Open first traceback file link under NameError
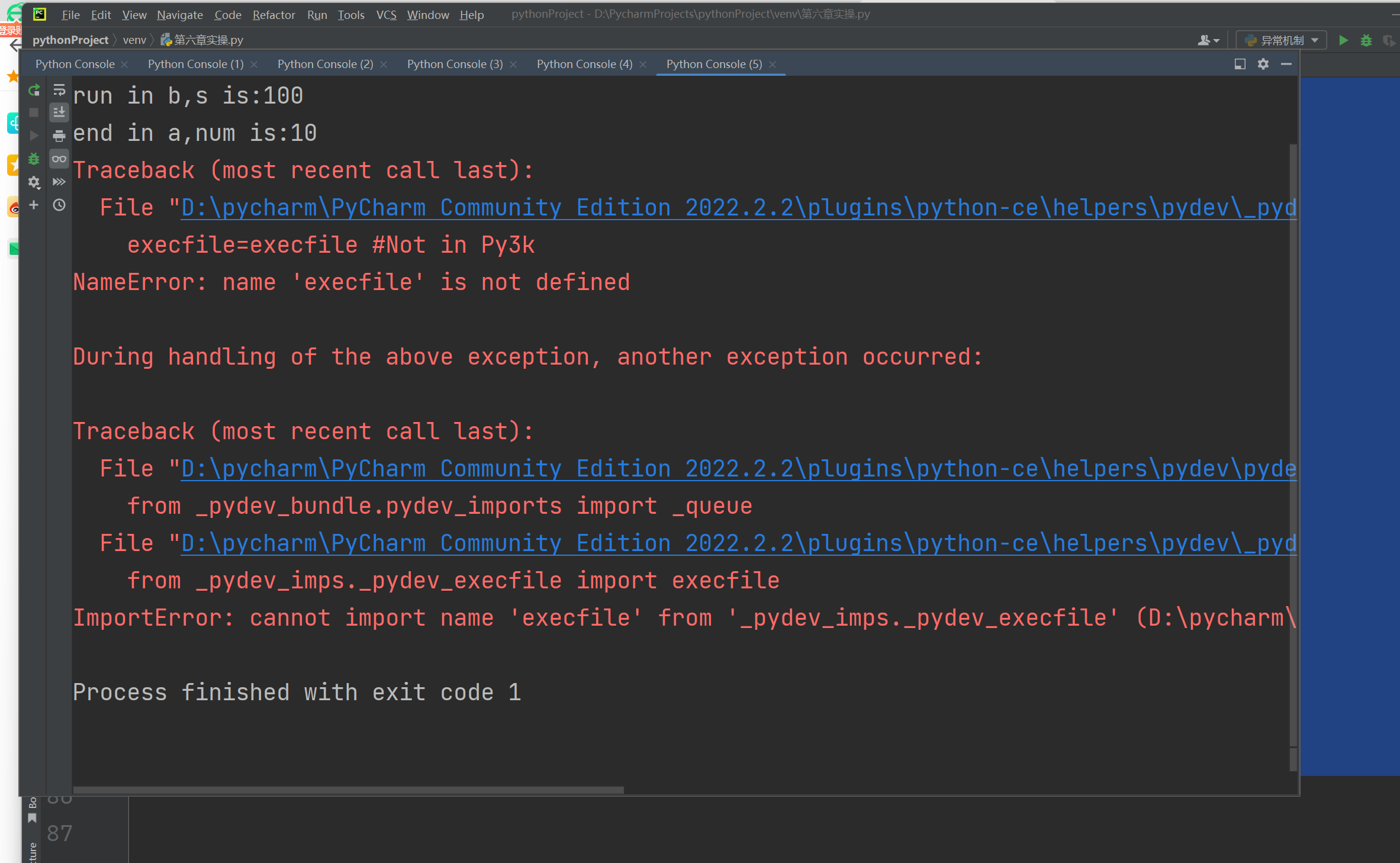This screenshot has width=1400, height=863. tap(739, 208)
